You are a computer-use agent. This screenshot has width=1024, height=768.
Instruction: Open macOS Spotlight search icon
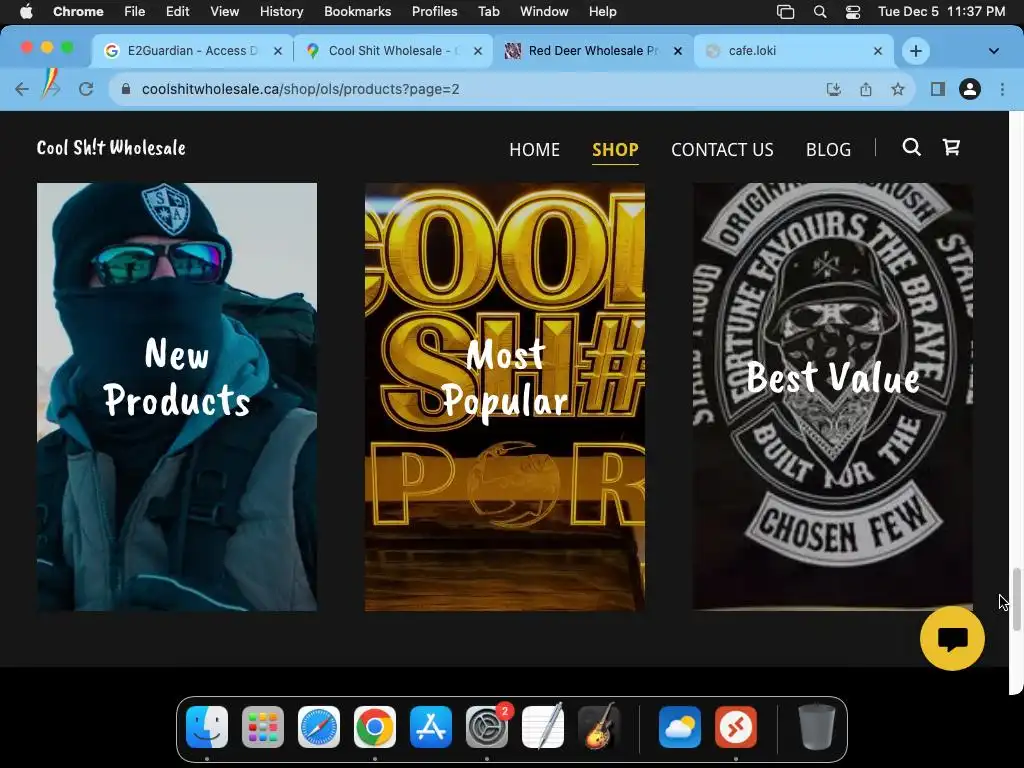pyautogui.click(x=820, y=12)
